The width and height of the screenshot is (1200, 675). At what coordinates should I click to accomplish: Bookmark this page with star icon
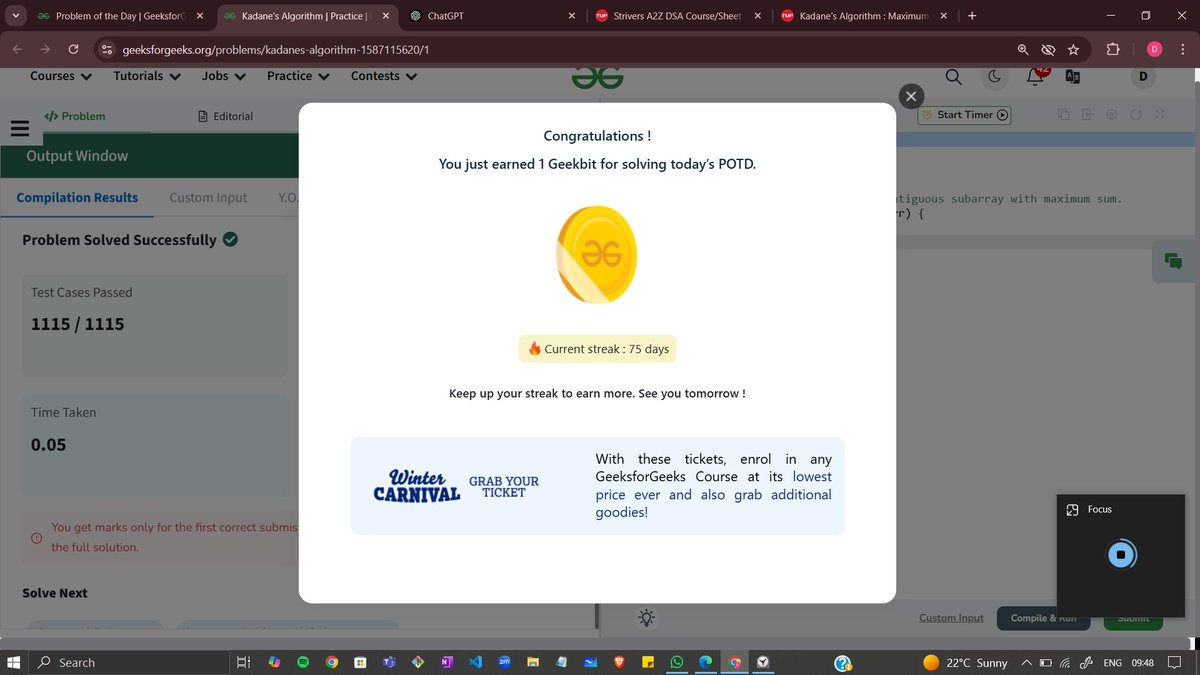1073,49
